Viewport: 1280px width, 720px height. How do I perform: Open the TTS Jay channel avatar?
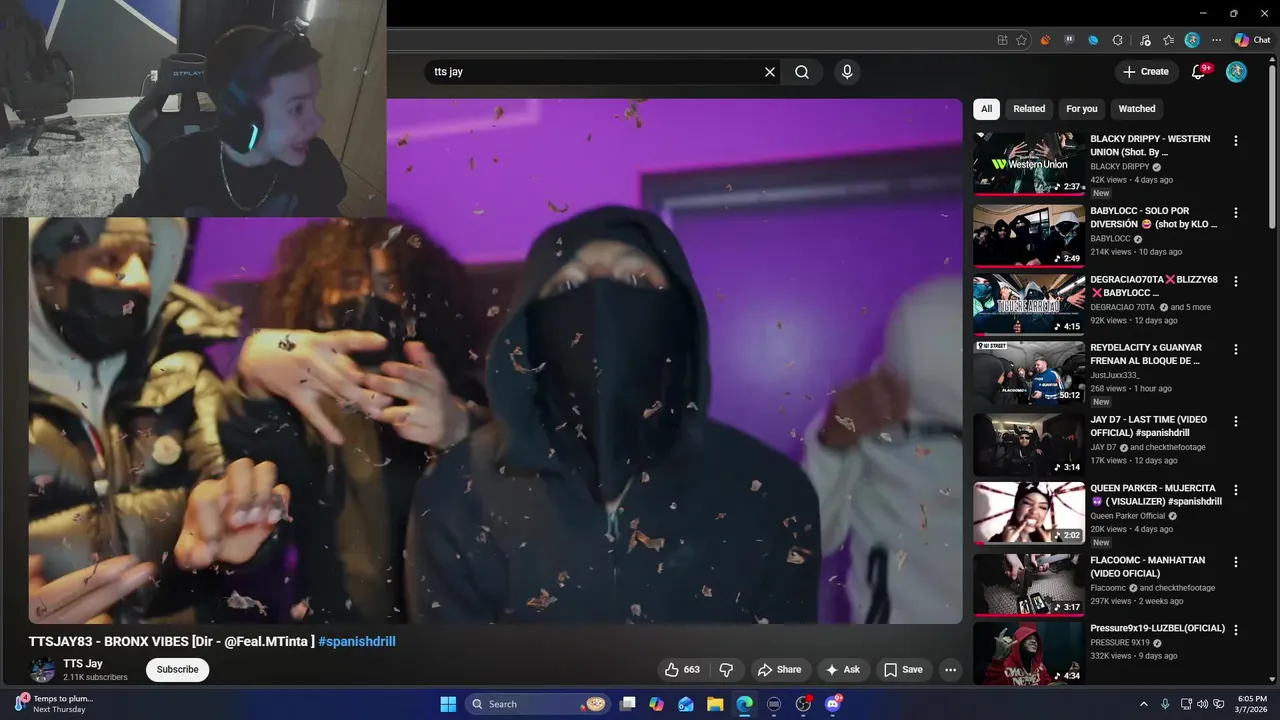42,670
